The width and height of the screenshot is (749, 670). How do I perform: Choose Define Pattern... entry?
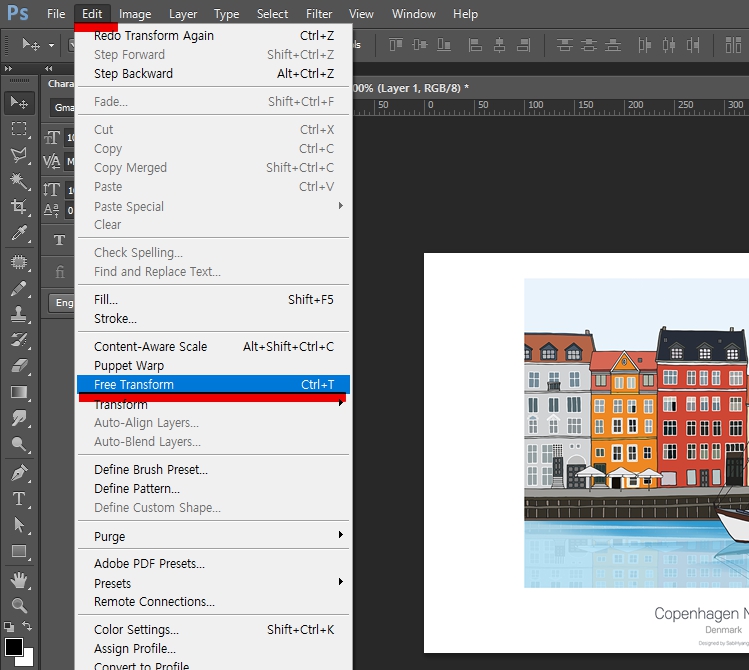[214, 489]
